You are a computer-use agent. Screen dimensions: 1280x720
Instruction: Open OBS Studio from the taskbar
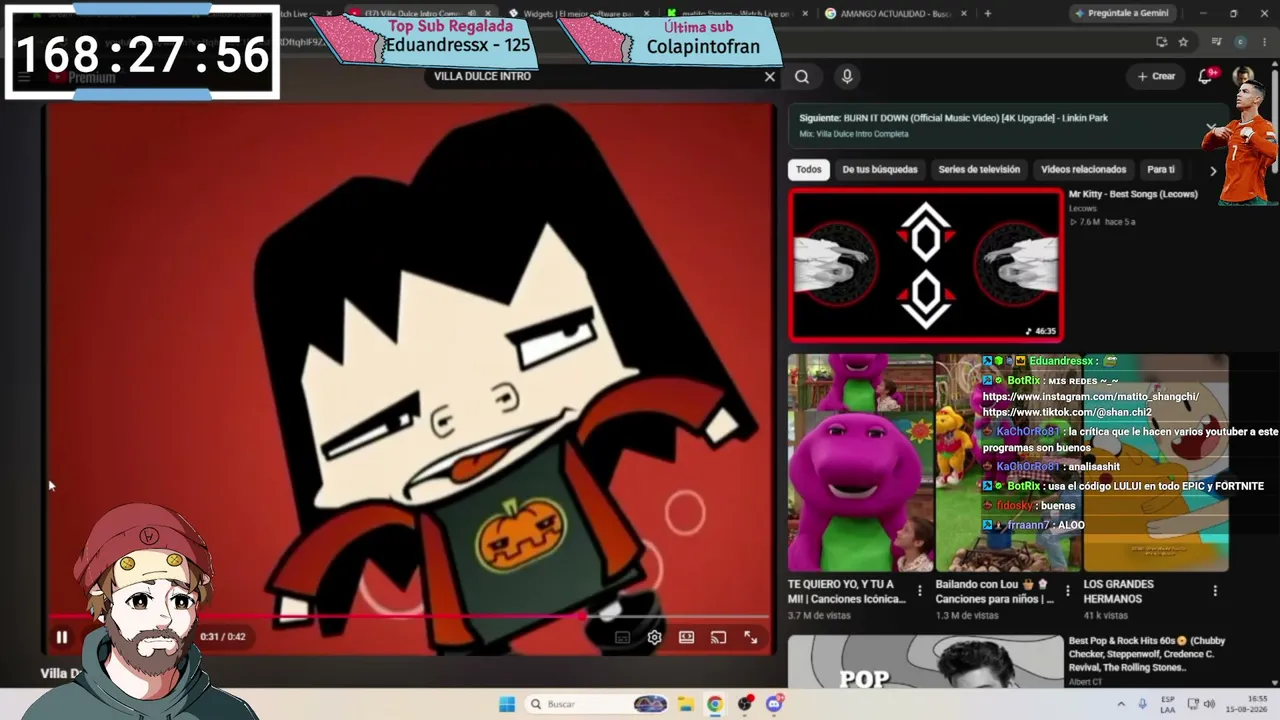tap(745, 704)
